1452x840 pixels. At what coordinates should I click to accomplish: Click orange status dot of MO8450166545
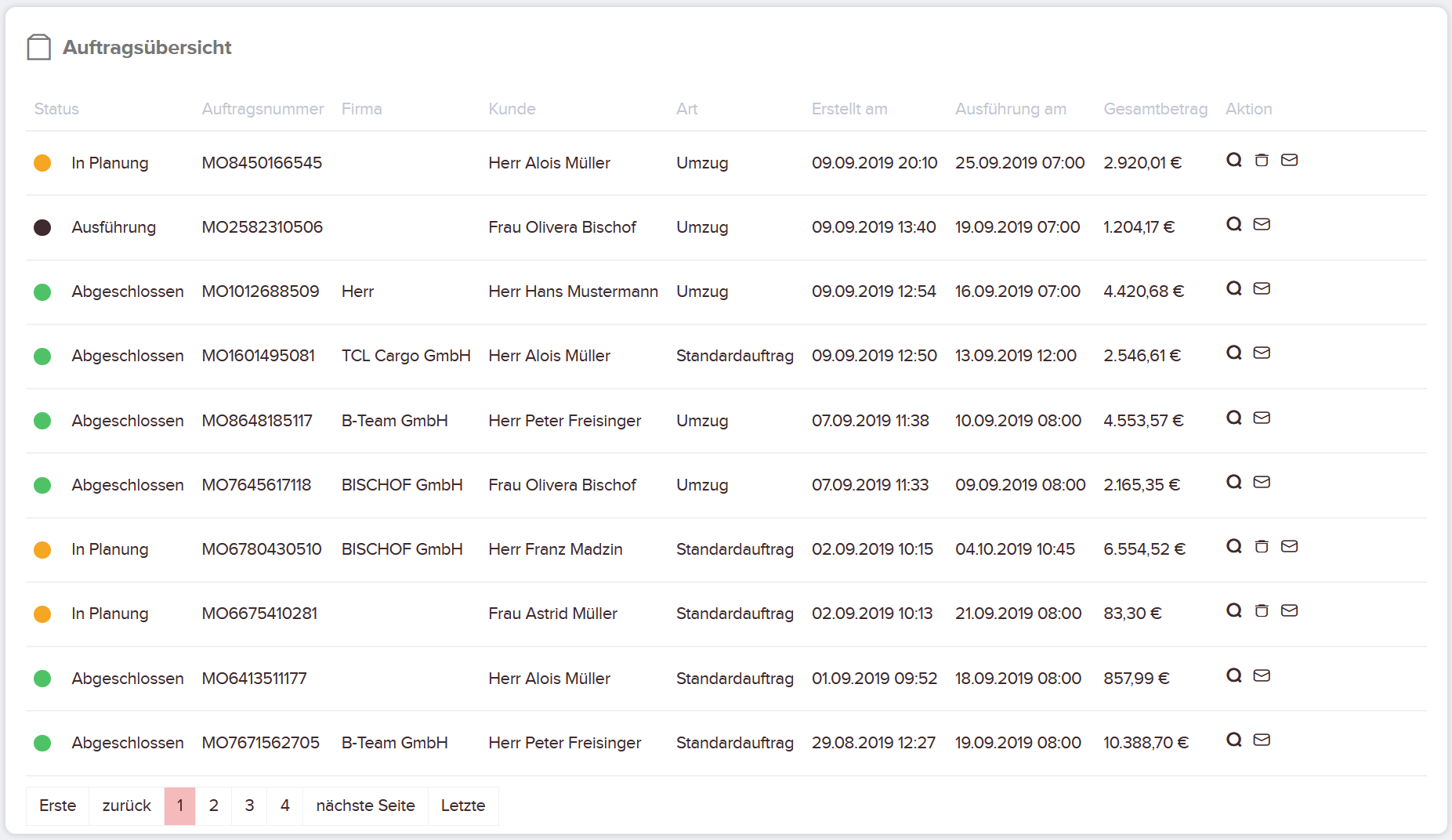tap(42, 163)
